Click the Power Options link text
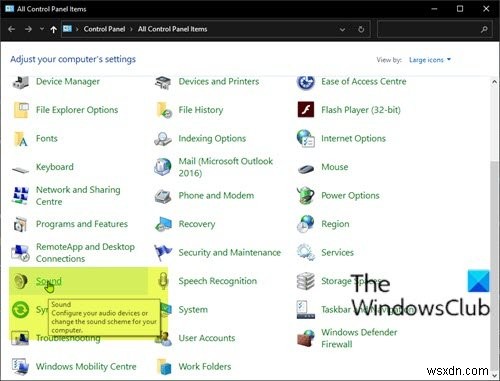Screen dimensions: 500x381 pos(350,195)
